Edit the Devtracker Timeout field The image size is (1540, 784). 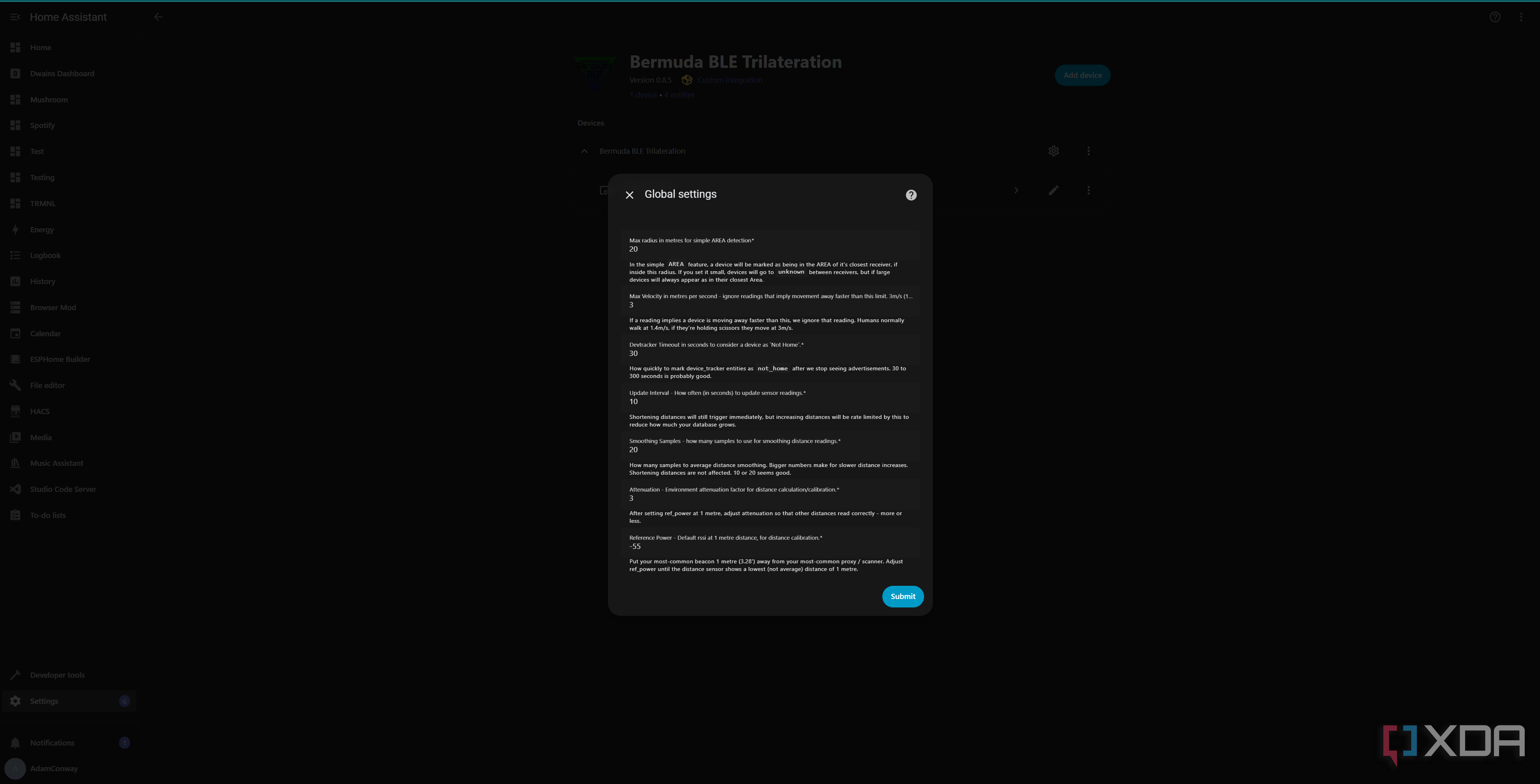pos(770,349)
